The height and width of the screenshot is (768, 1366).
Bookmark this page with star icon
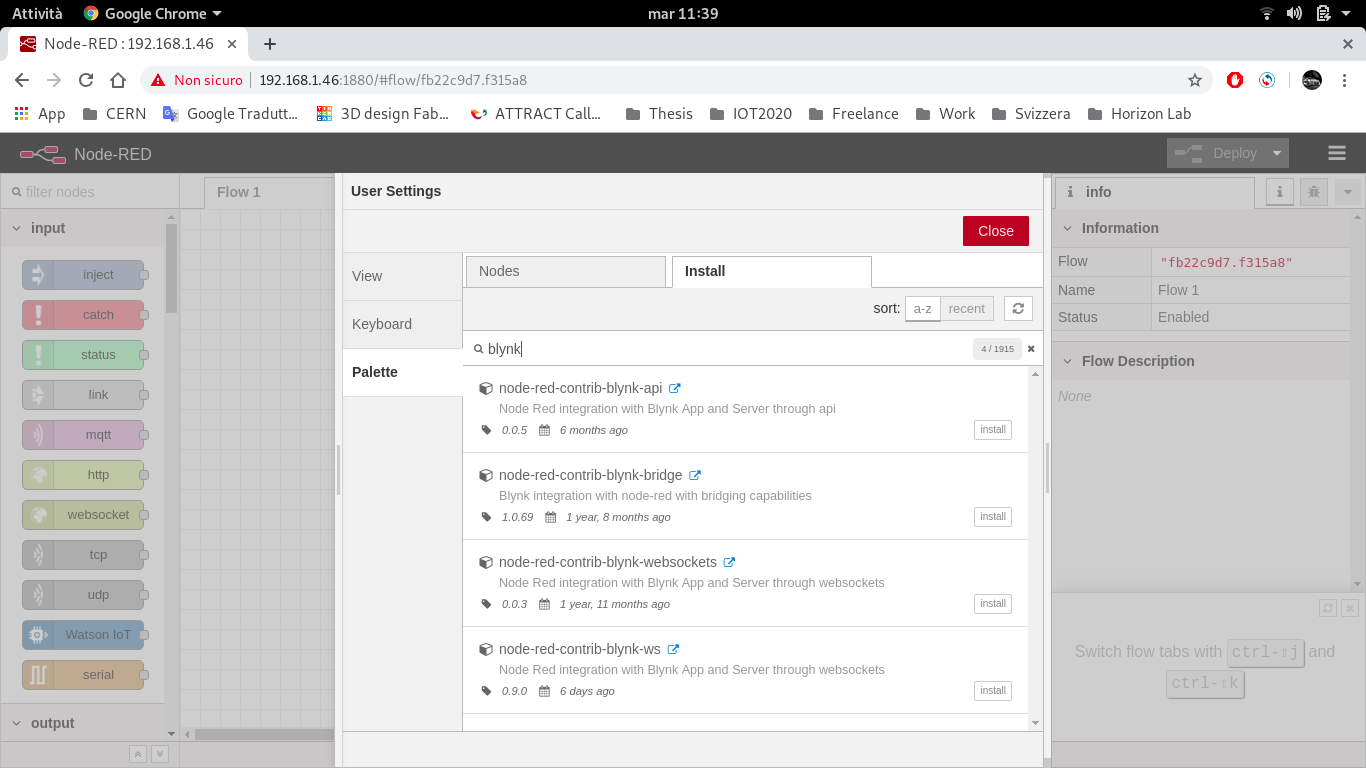click(1194, 80)
